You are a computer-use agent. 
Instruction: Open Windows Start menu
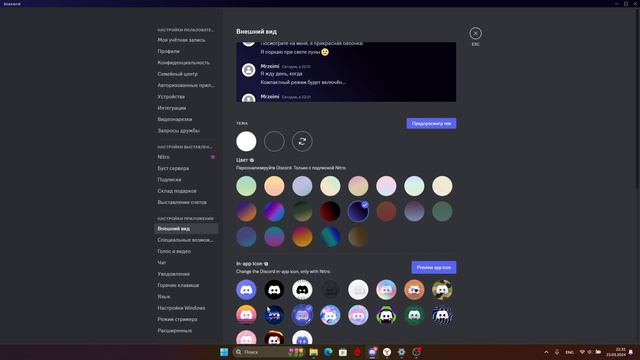[x=224, y=352]
